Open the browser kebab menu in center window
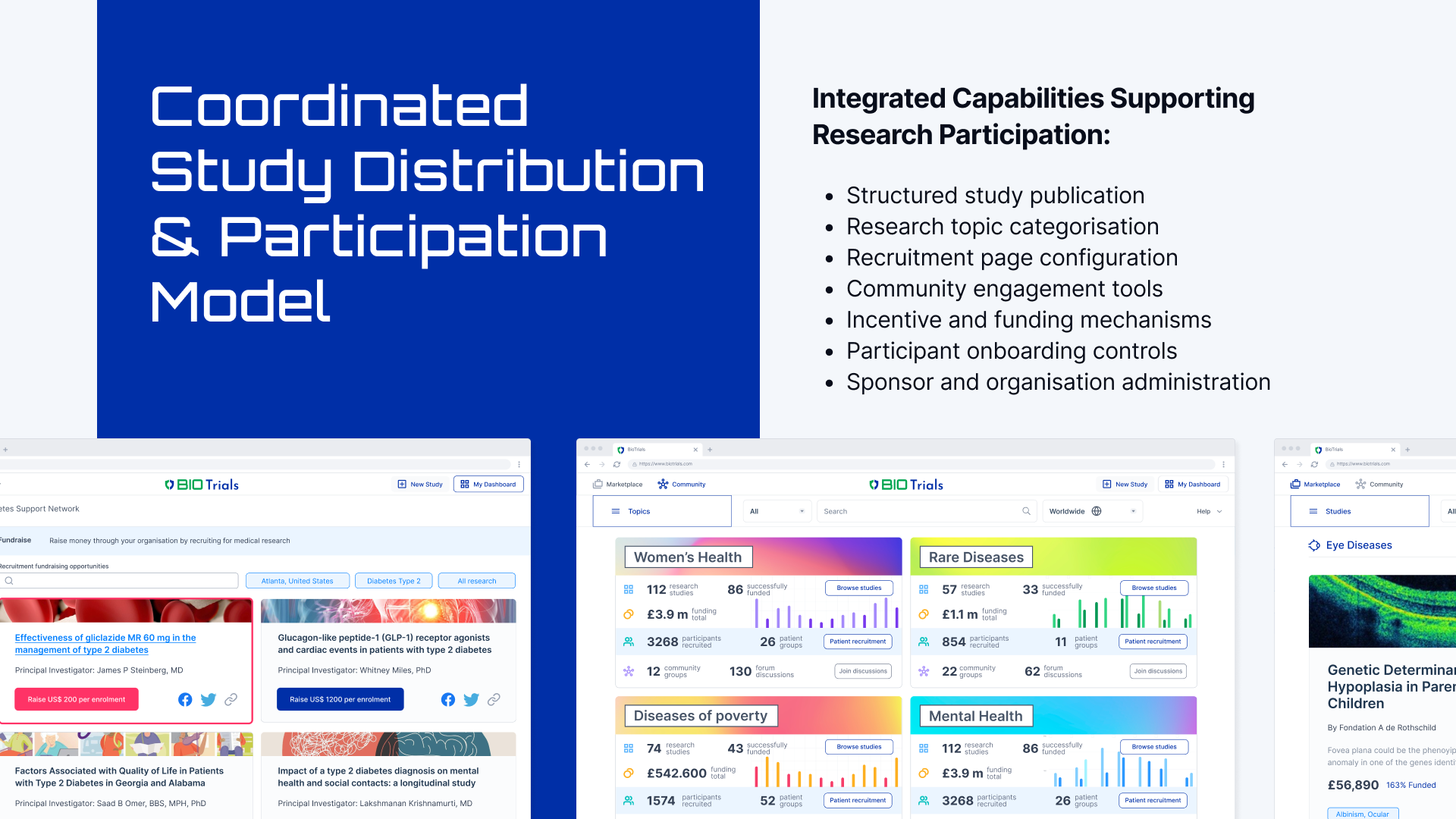Image resolution: width=1456 pixels, height=819 pixels. (1223, 464)
